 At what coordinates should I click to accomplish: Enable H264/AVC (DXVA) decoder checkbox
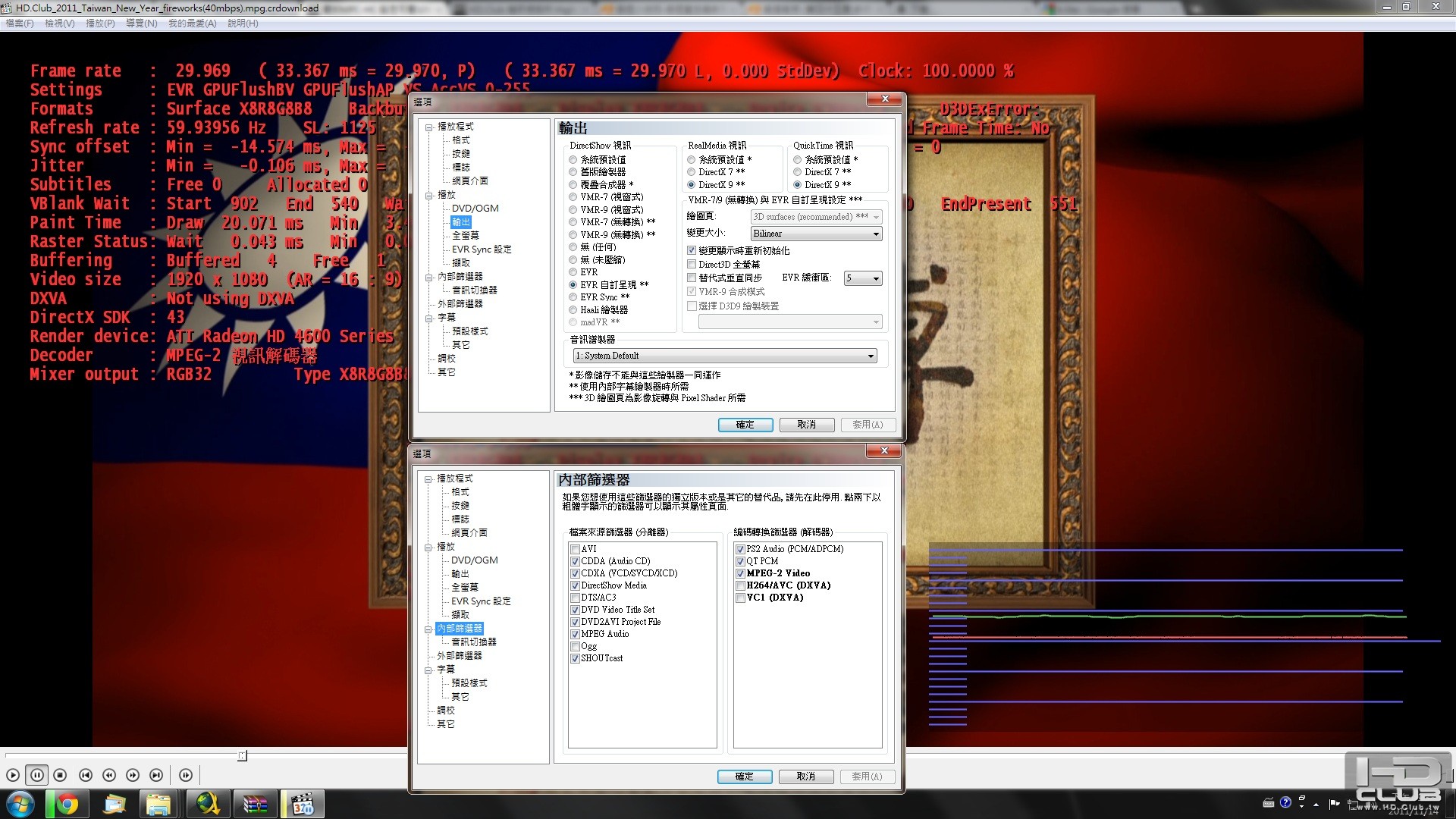point(741,585)
